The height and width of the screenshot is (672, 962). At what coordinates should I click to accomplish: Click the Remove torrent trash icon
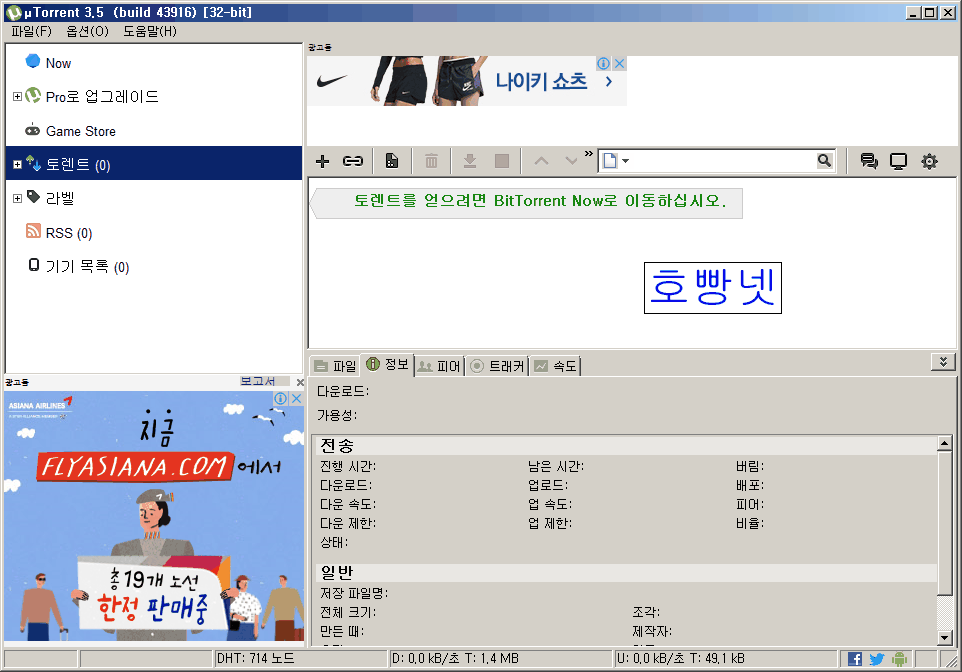coord(431,161)
